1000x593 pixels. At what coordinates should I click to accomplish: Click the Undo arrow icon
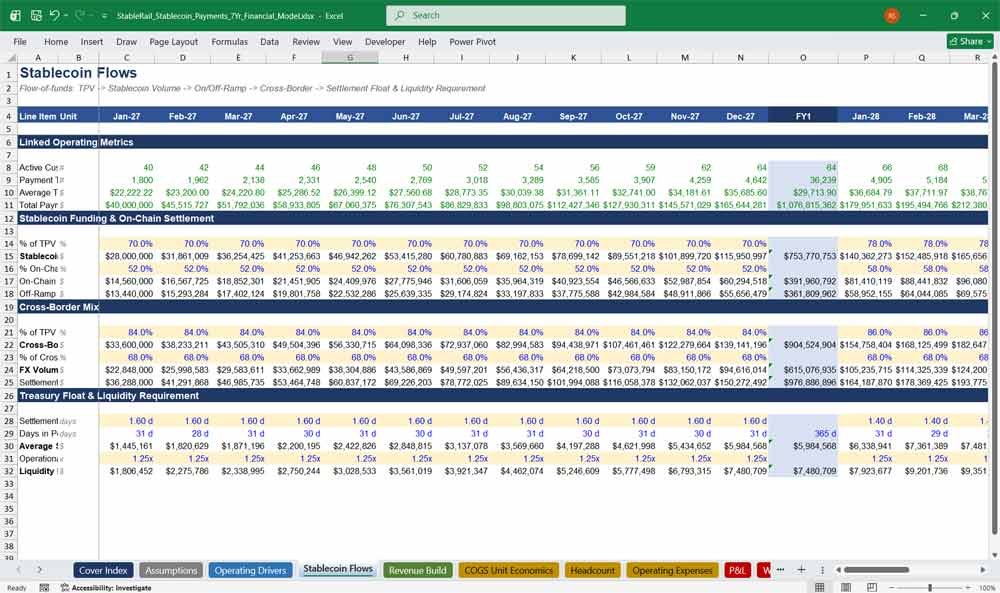click(55, 15)
